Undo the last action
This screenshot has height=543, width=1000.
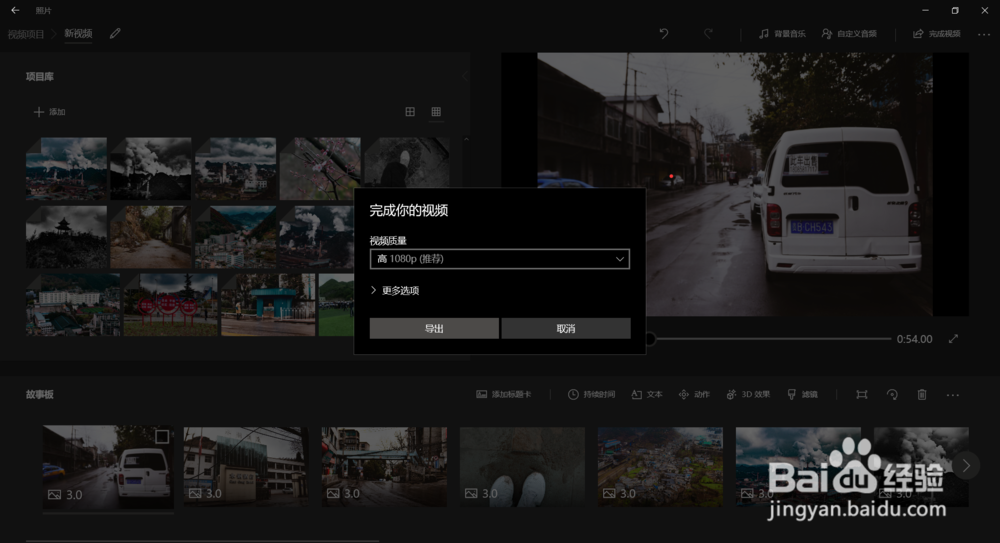click(664, 34)
